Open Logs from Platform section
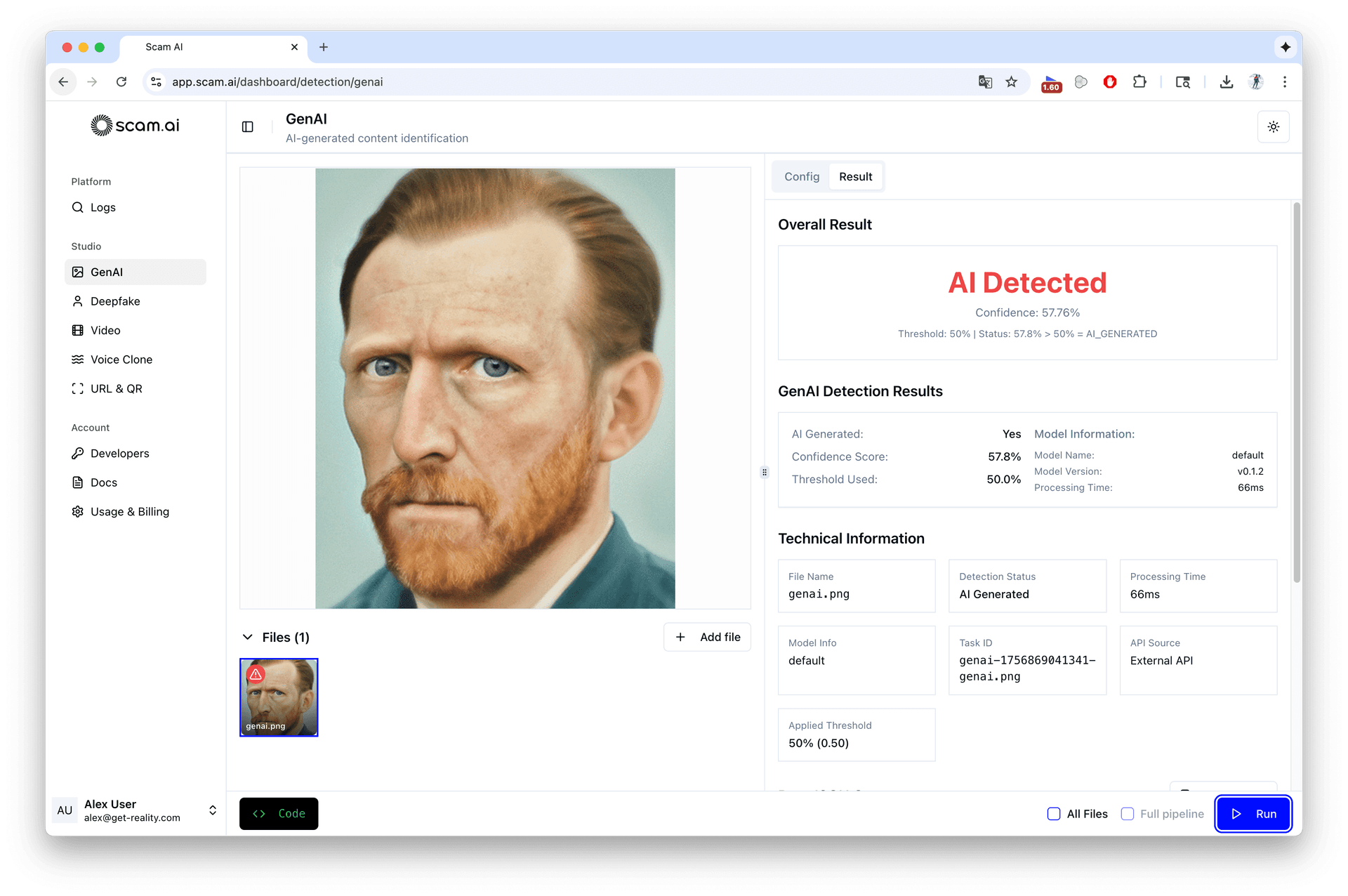Screen dimensions: 1348x896 tap(103, 207)
